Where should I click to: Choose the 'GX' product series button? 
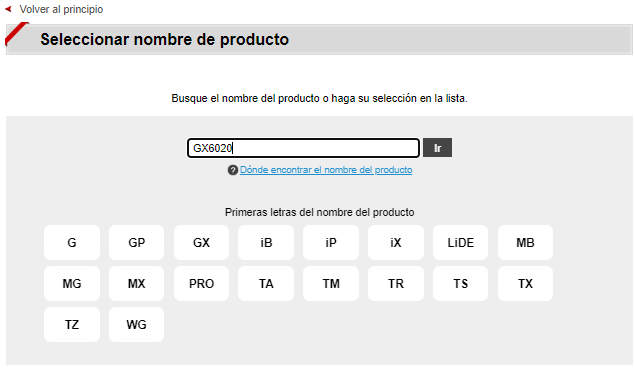(x=201, y=243)
